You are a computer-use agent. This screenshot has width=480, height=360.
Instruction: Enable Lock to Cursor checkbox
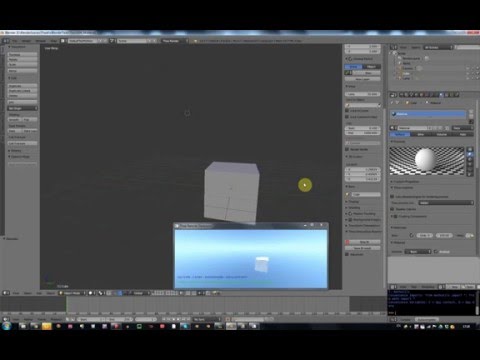347,110
